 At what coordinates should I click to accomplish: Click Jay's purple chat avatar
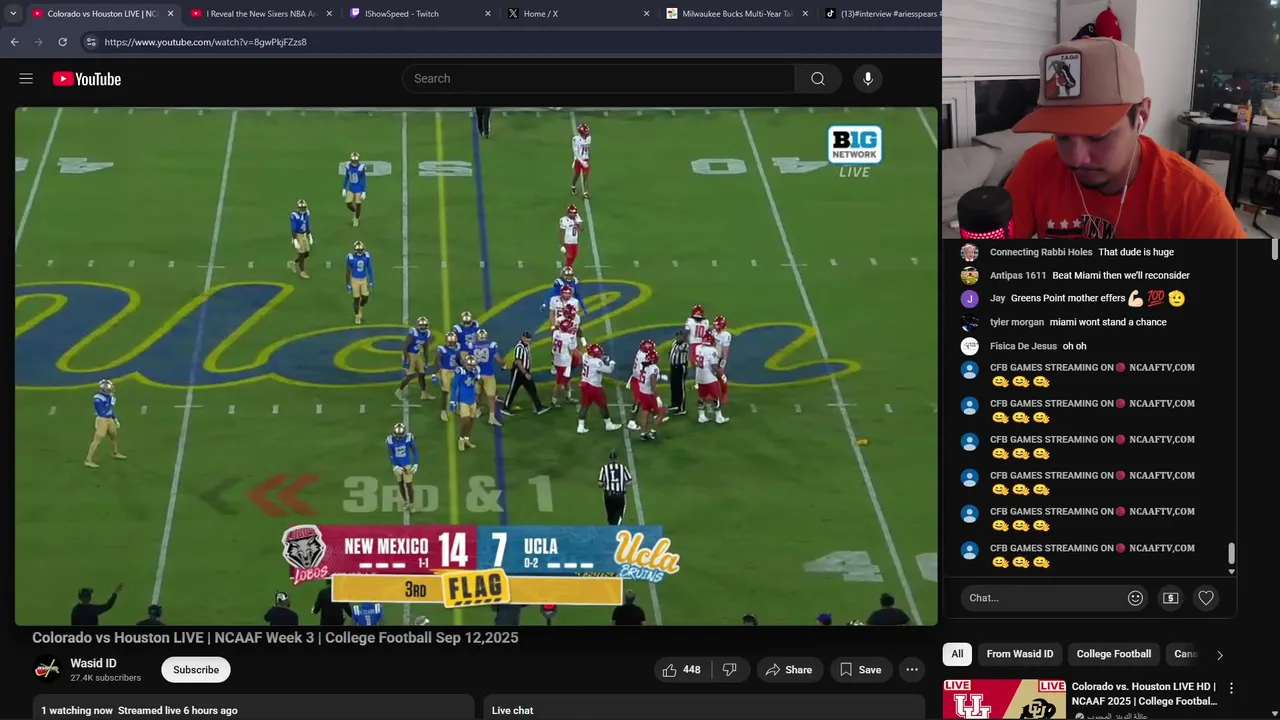pos(969,298)
